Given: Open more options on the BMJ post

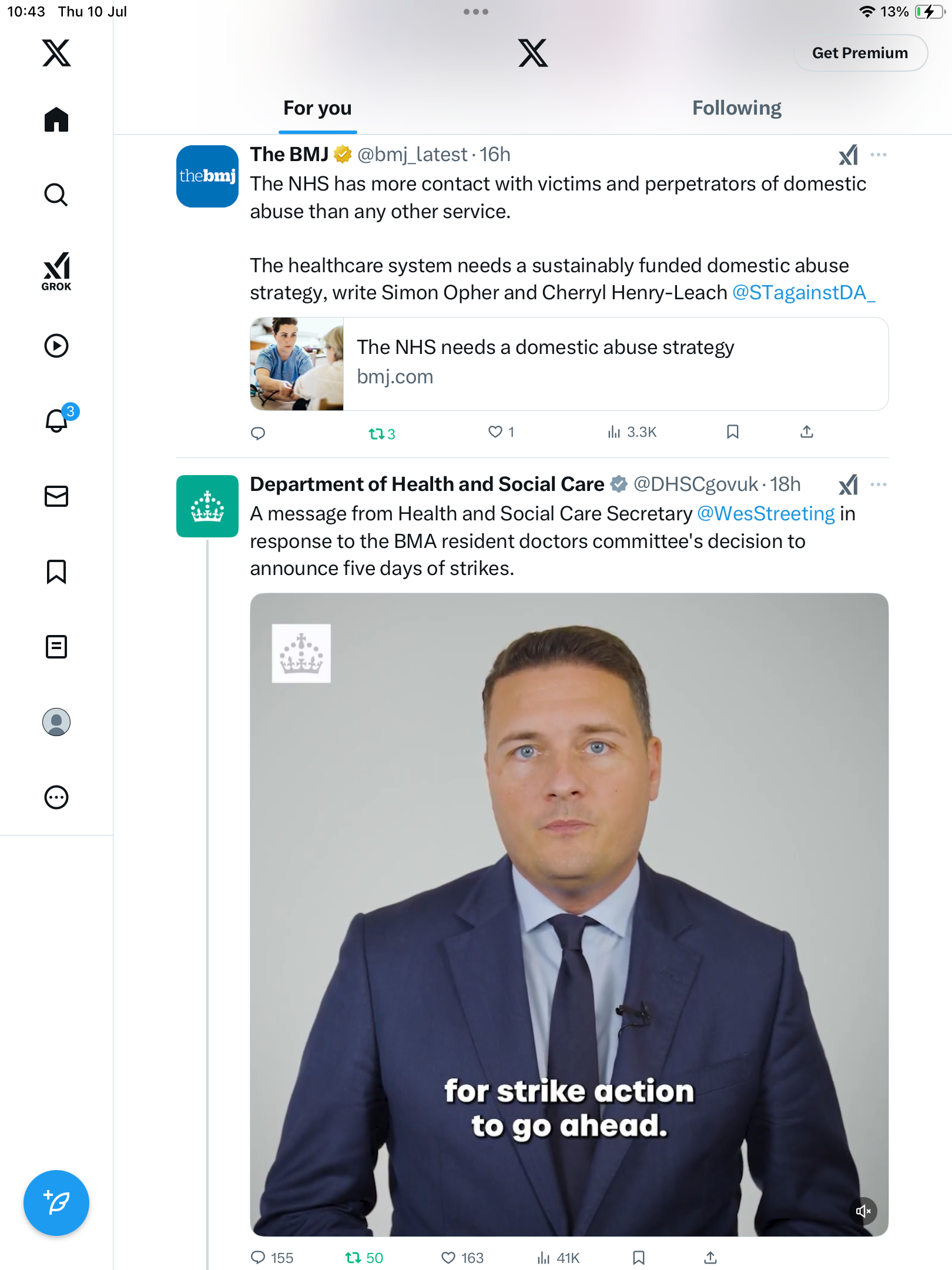Looking at the screenshot, I should click(879, 155).
